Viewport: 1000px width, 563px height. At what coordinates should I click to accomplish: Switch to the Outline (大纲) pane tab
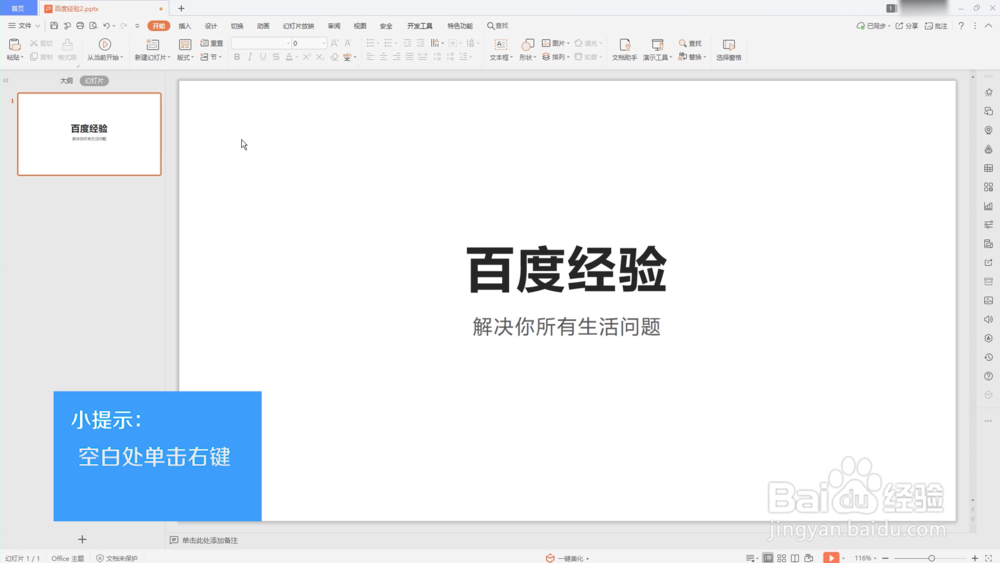(x=66, y=81)
